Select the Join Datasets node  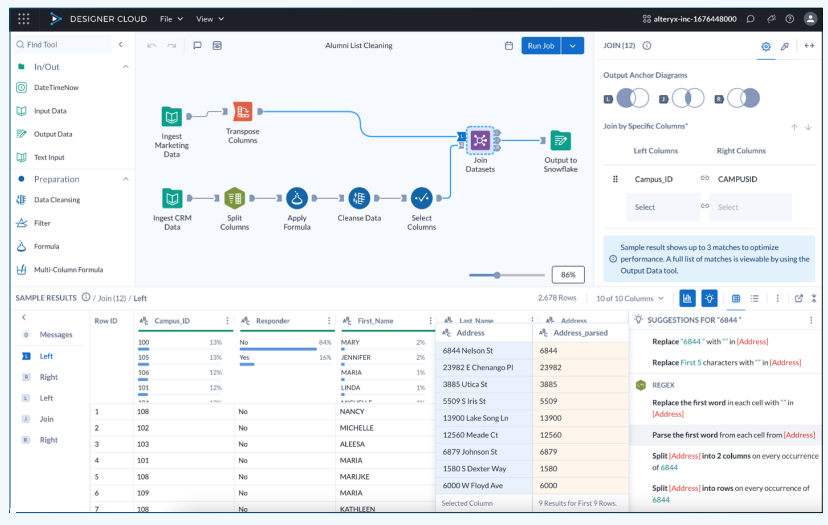coord(480,140)
